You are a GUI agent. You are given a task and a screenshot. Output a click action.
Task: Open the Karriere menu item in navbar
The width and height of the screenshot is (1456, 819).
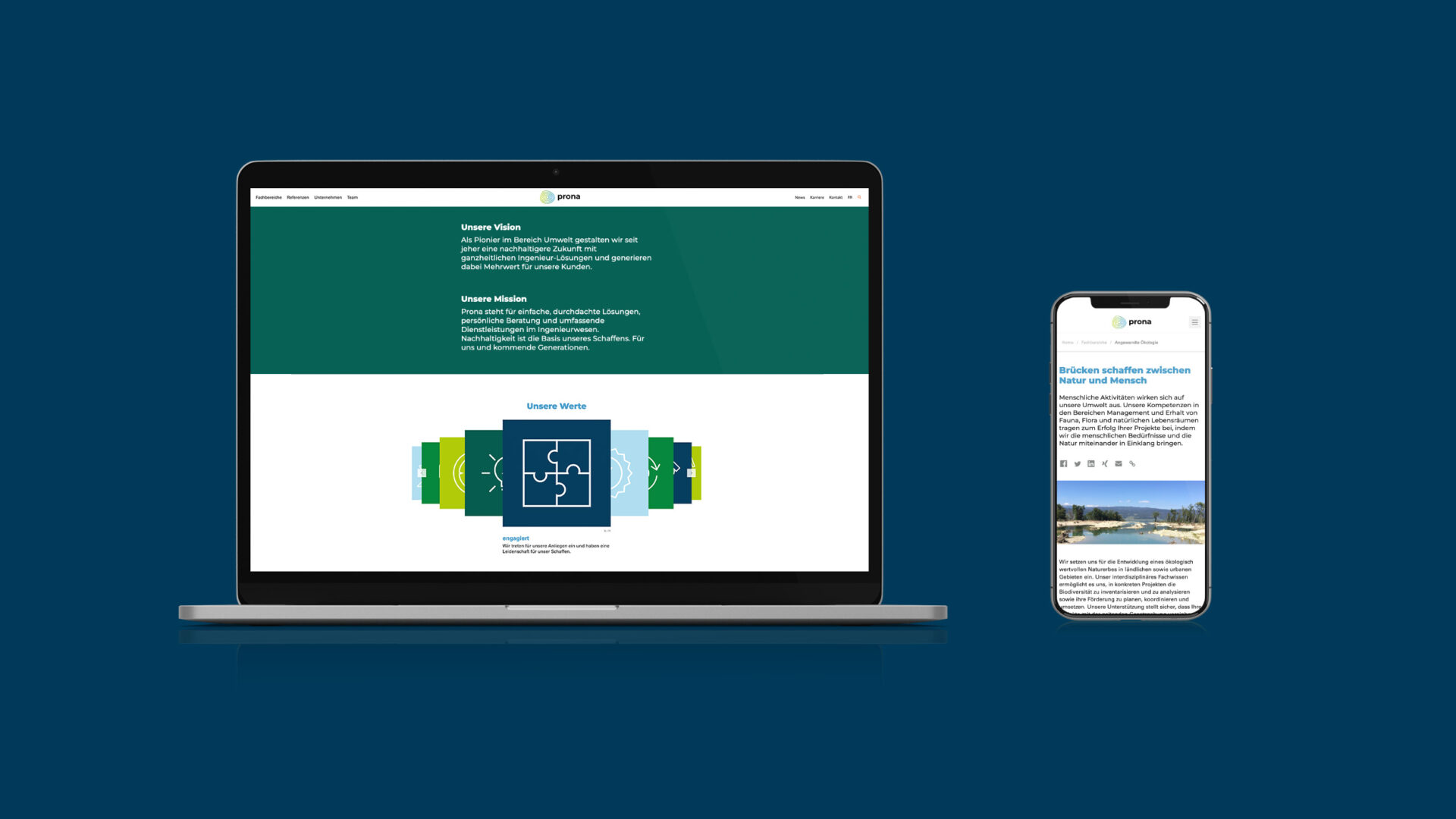point(816,197)
